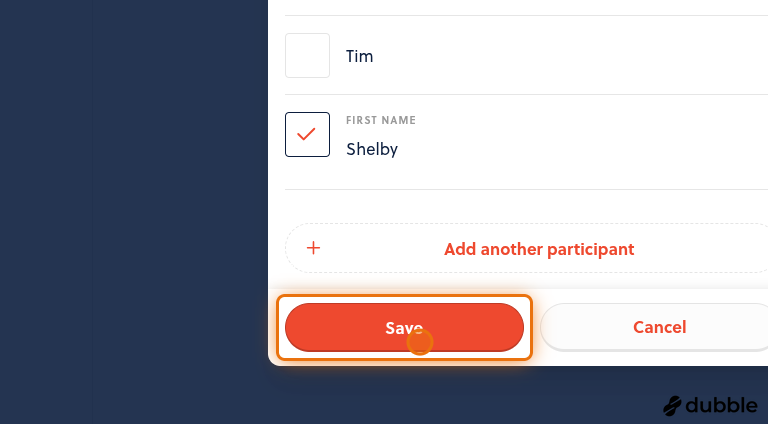The width and height of the screenshot is (768, 424).
Task: Save the participant selection
Action: coord(405,328)
